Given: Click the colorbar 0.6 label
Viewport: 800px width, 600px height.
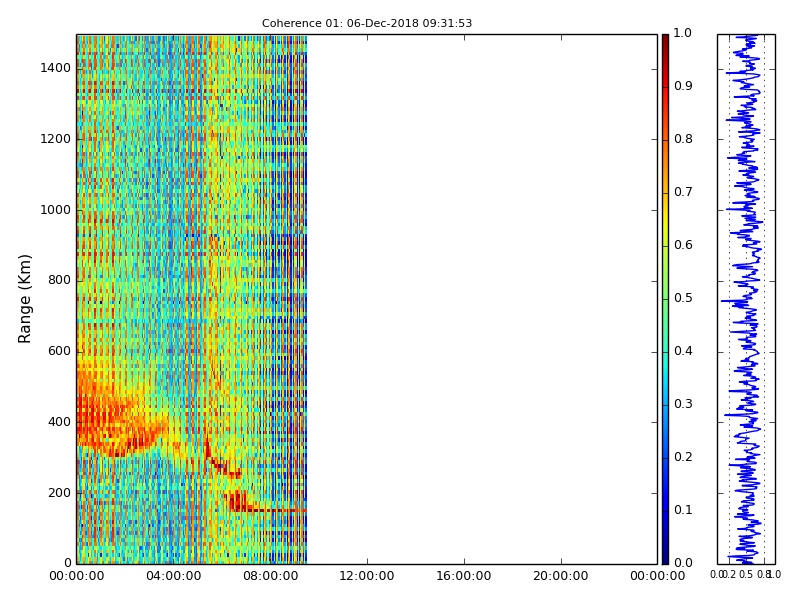Looking at the screenshot, I should point(683,245).
